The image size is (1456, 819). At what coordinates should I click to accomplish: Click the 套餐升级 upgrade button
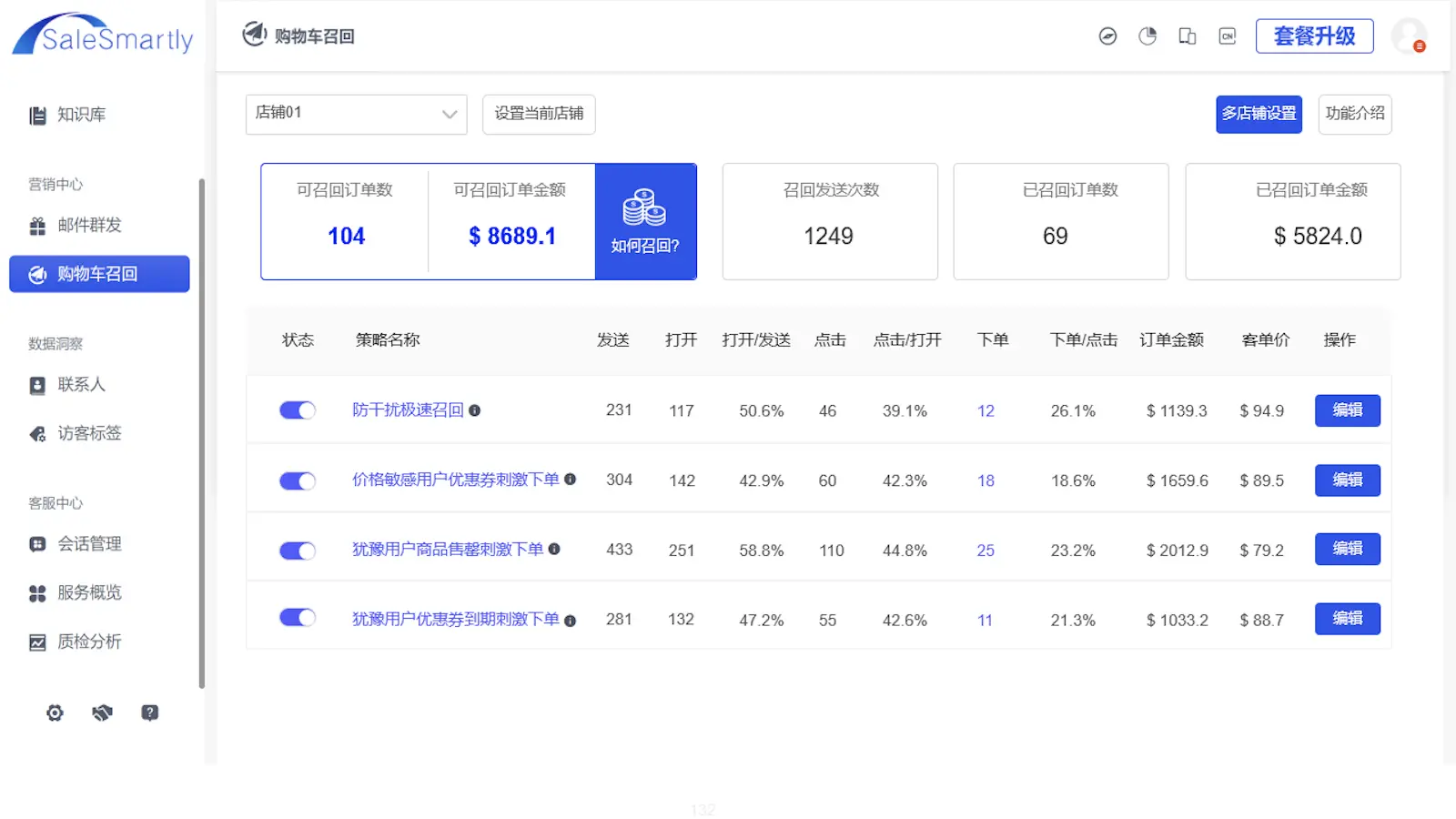[x=1314, y=35]
